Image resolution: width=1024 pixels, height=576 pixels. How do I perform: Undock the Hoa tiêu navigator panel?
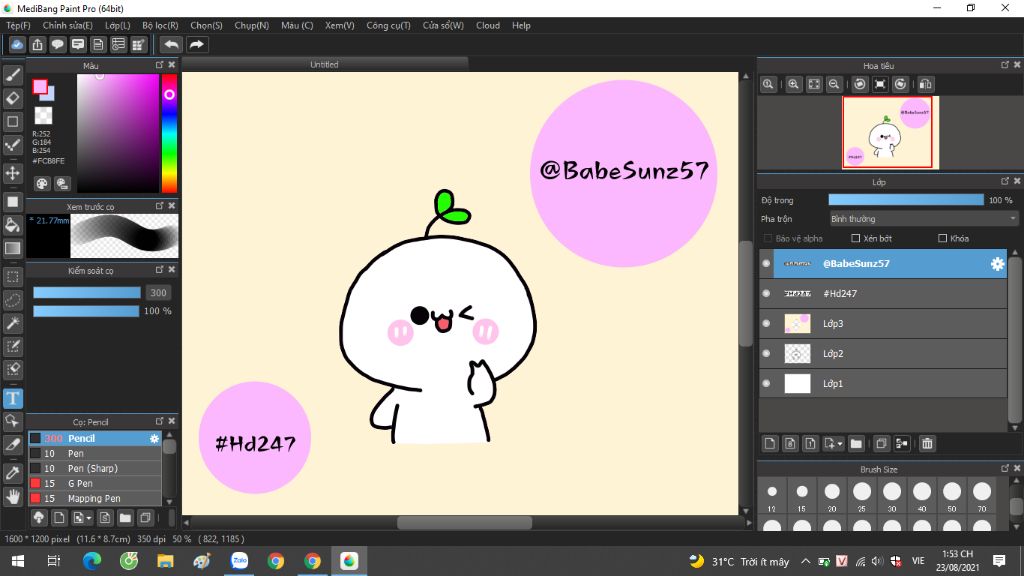coord(1004,65)
